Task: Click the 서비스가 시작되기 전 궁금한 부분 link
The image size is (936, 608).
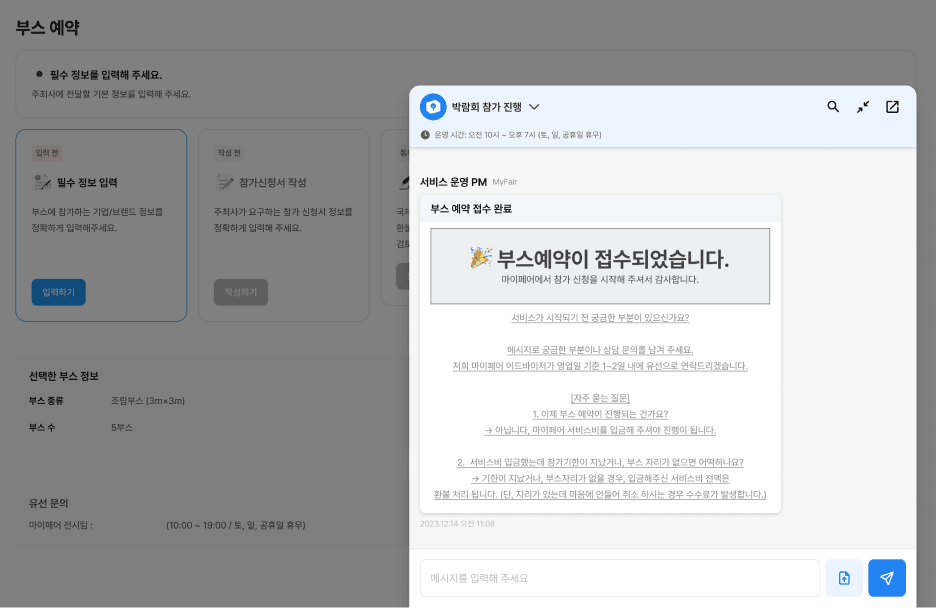Action: [600, 318]
